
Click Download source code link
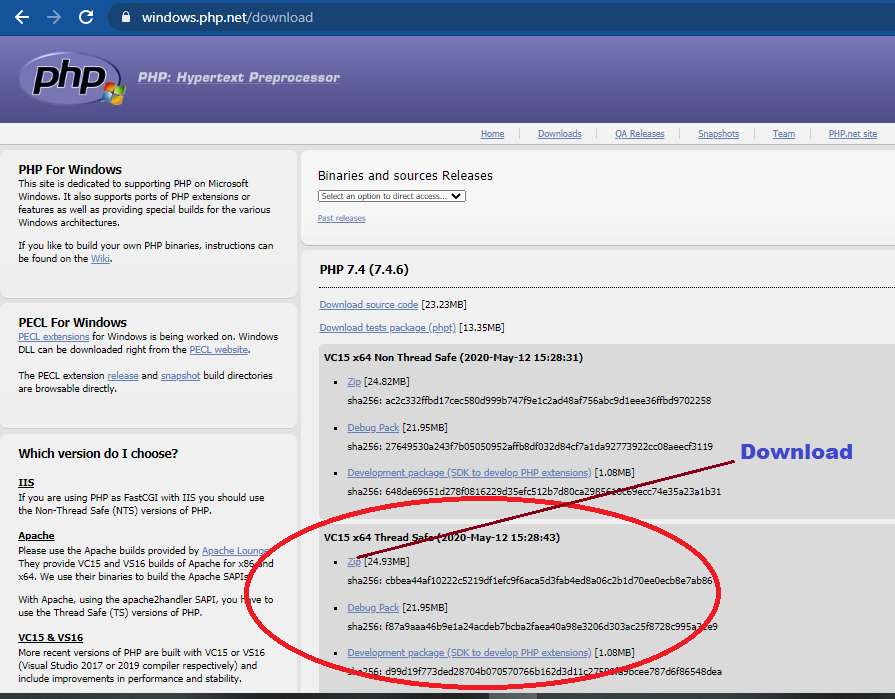pyautogui.click(x=368, y=305)
